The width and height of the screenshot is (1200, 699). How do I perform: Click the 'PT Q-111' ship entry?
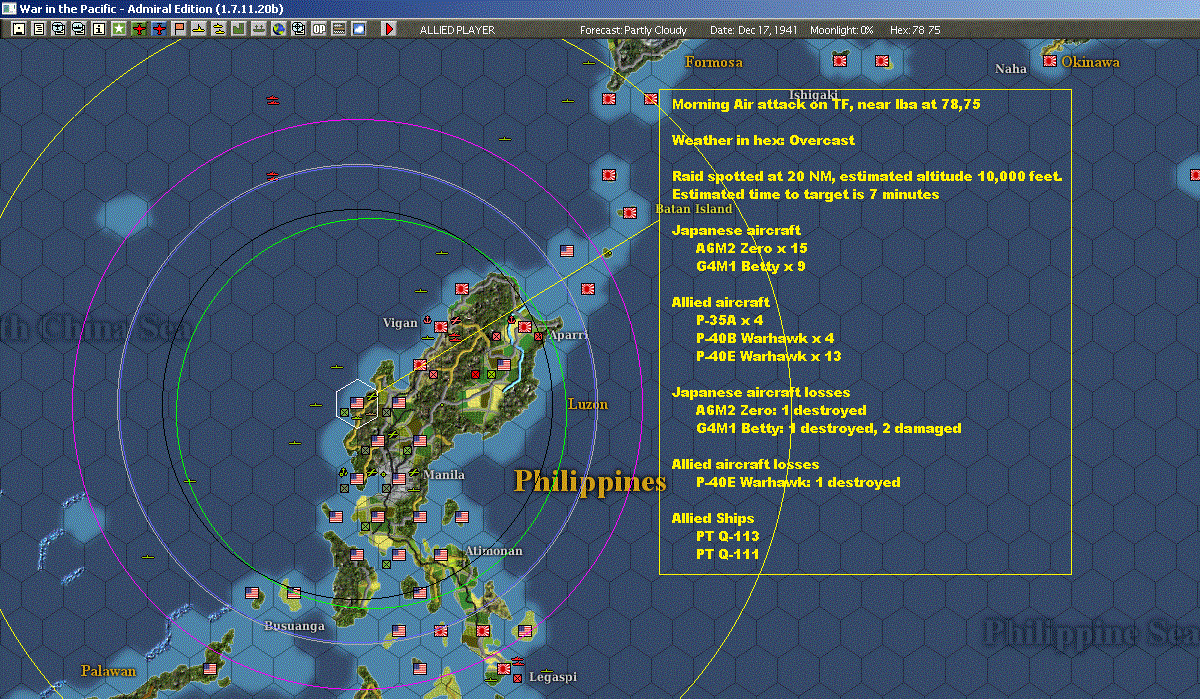click(x=727, y=554)
